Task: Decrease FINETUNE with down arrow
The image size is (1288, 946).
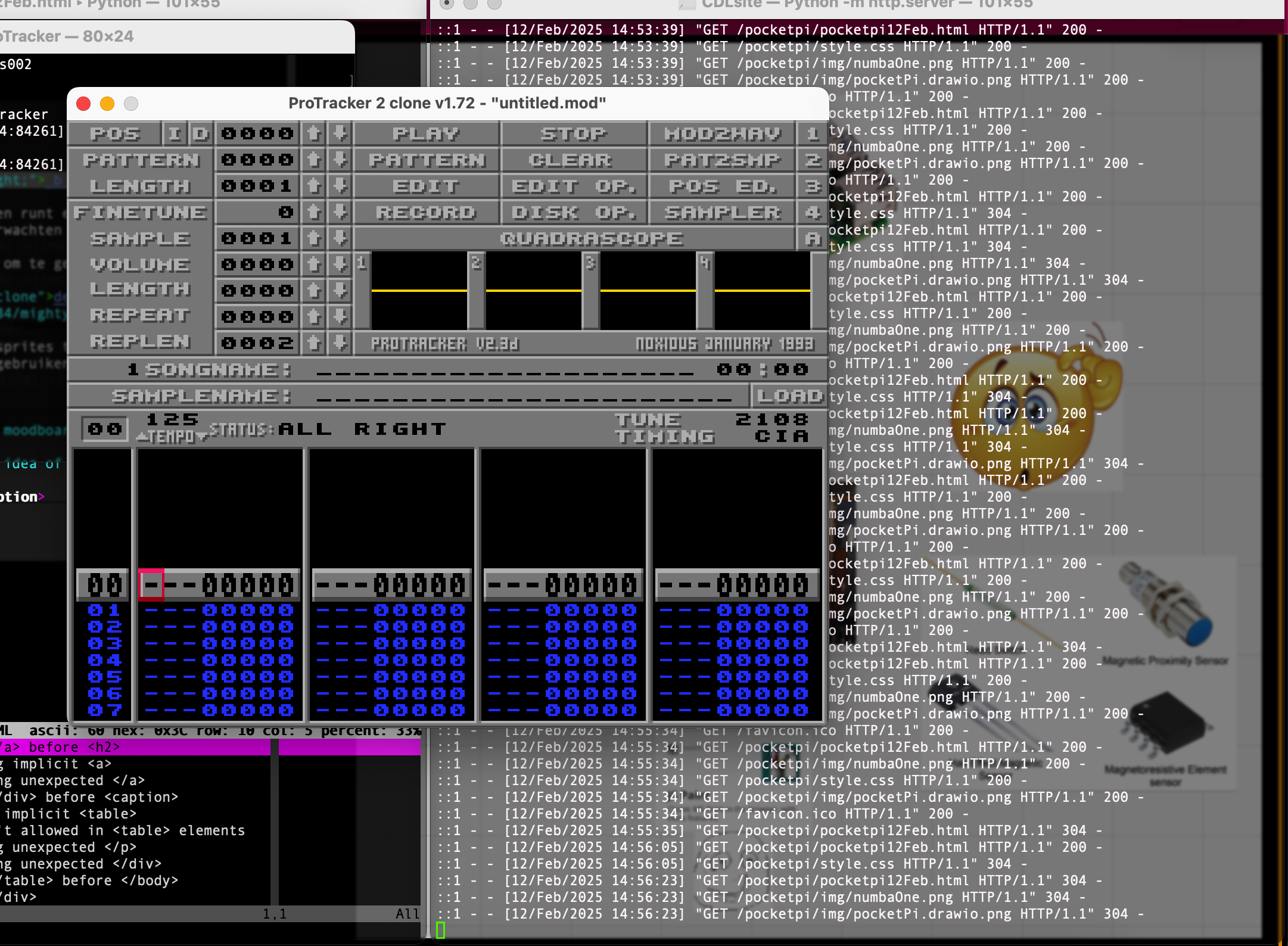Action: (x=340, y=212)
